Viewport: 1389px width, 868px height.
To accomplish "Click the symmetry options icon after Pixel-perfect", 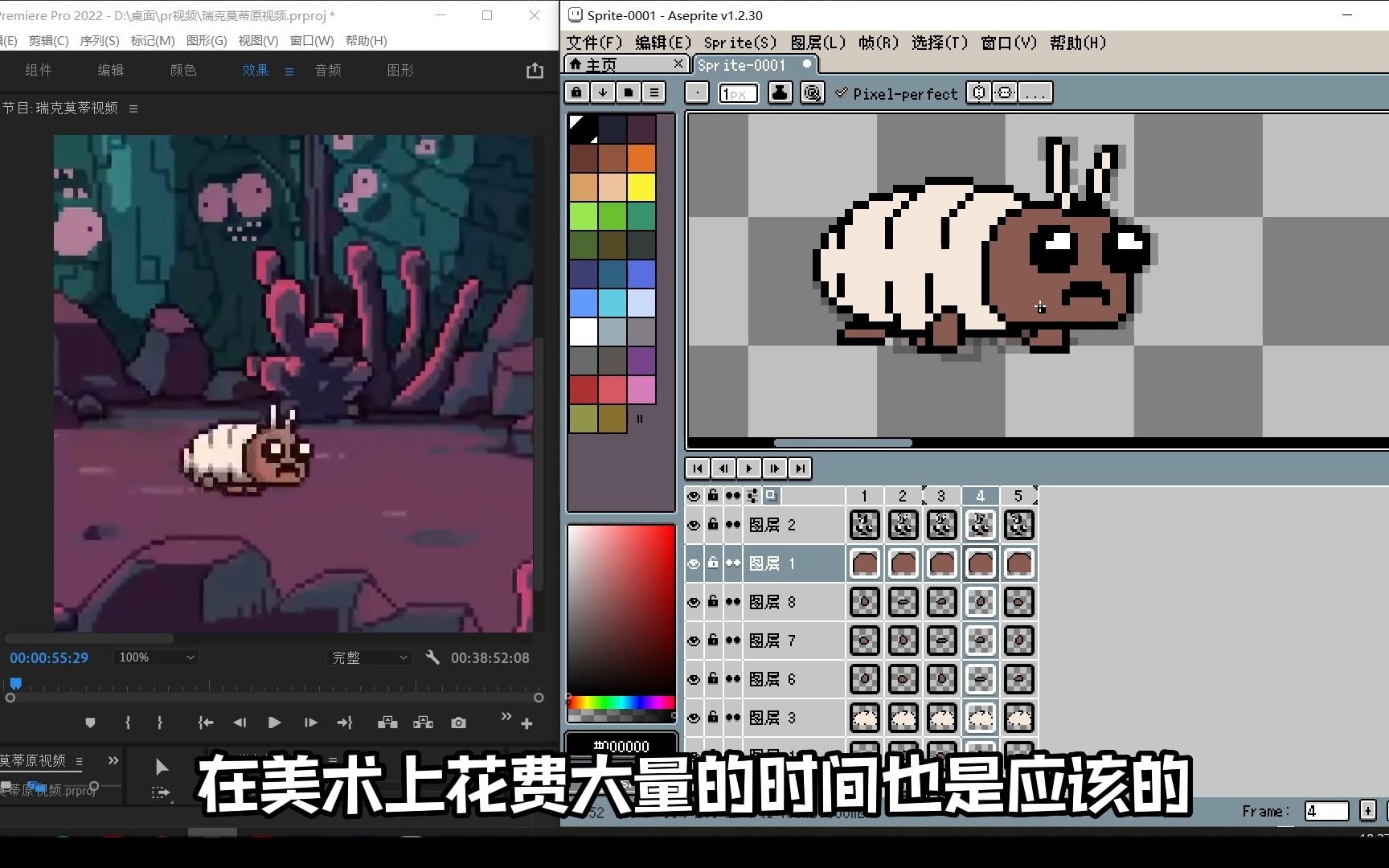I will click(978, 93).
